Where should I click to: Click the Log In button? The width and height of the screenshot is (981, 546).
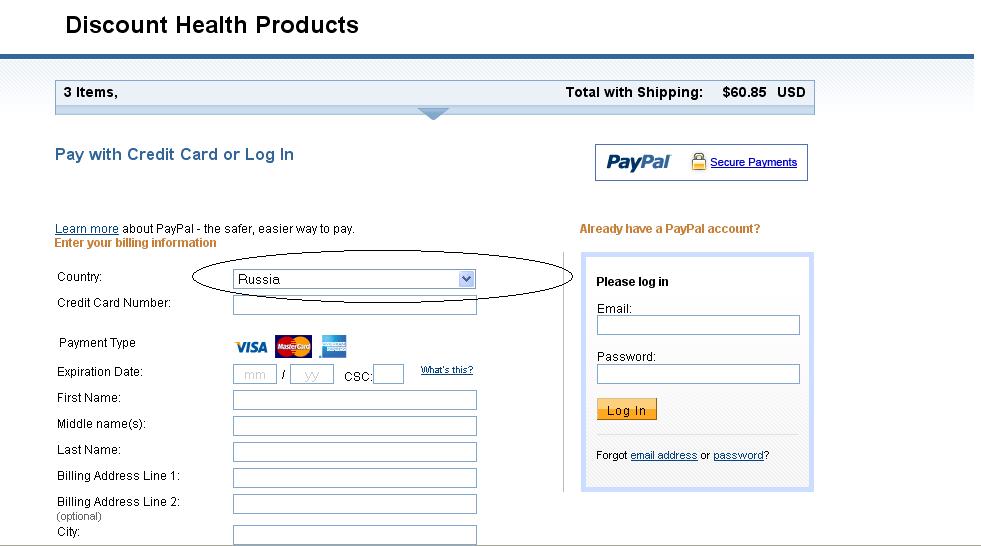click(x=626, y=410)
